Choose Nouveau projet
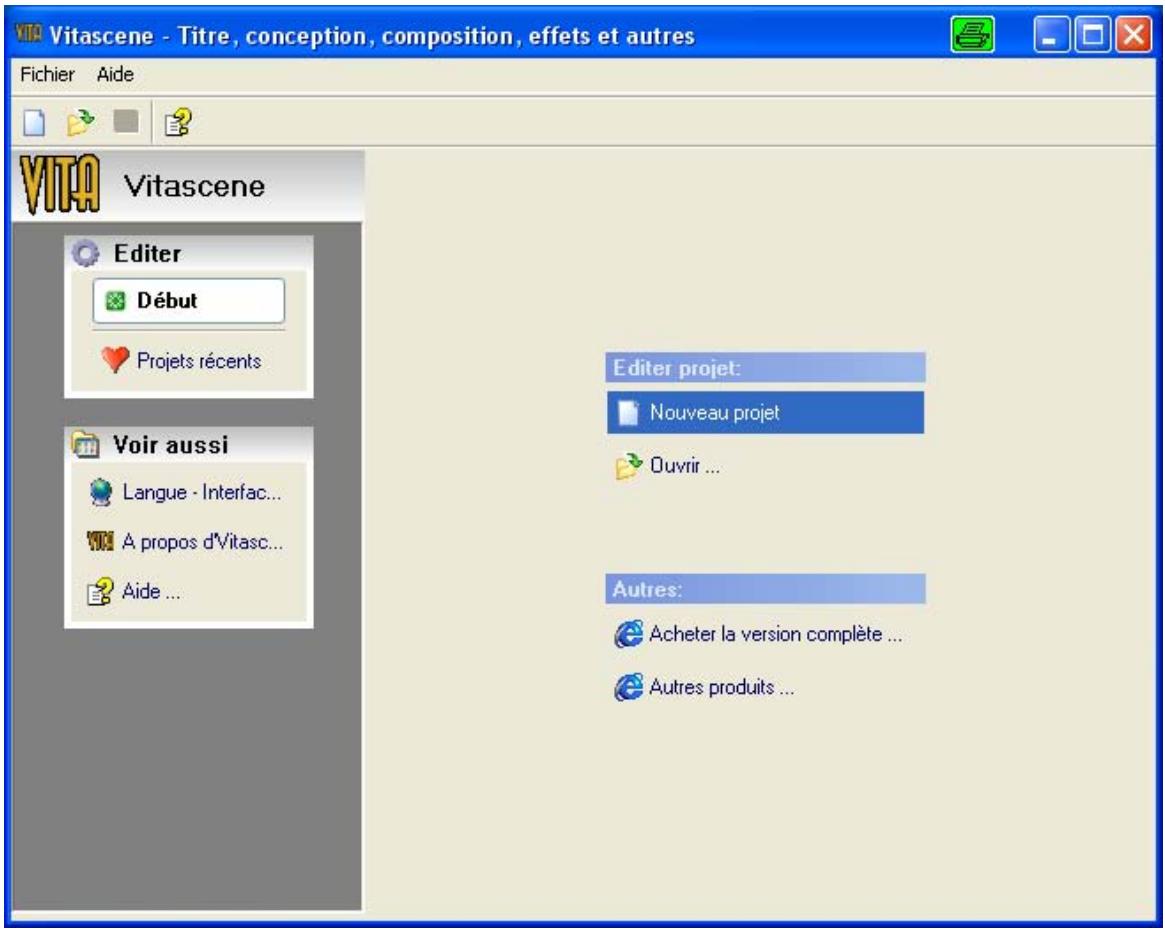This screenshot has width=1165, height=932. click(765, 412)
